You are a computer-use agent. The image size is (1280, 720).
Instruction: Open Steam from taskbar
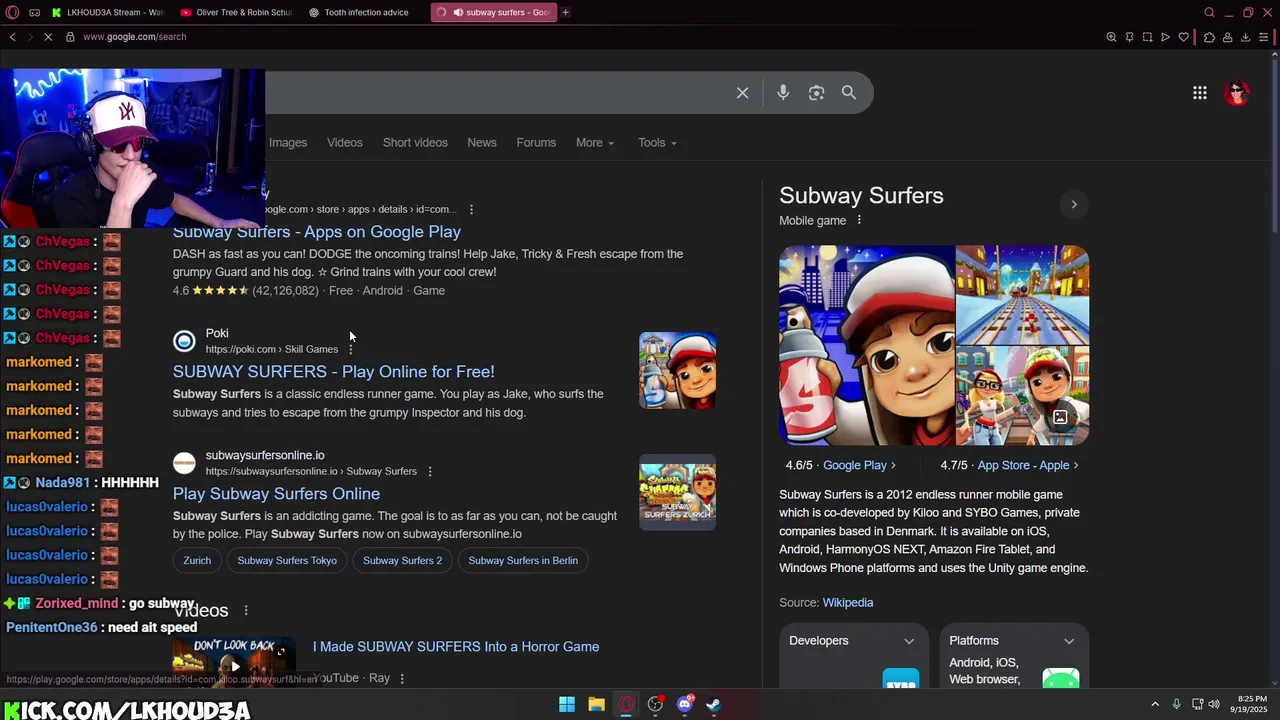(x=713, y=705)
